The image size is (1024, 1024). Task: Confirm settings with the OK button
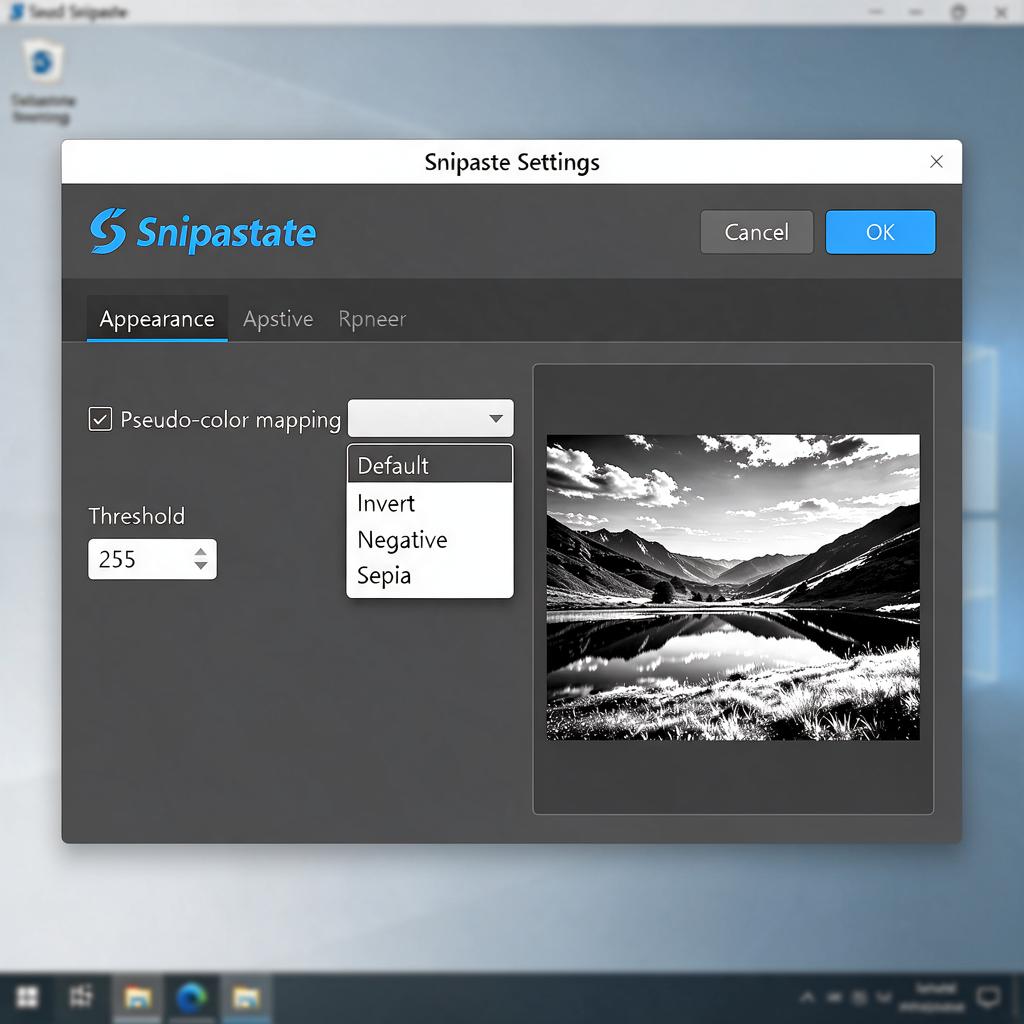pos(880,232)
